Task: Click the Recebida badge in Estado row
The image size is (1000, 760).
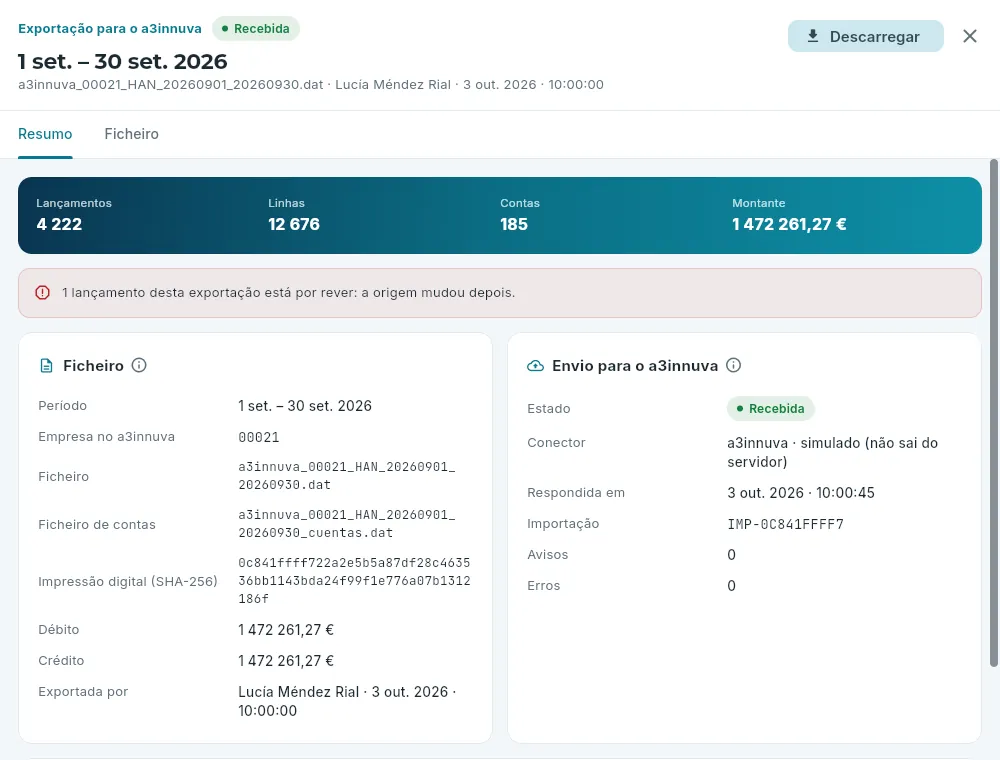Action: click(x=770, y=409)
